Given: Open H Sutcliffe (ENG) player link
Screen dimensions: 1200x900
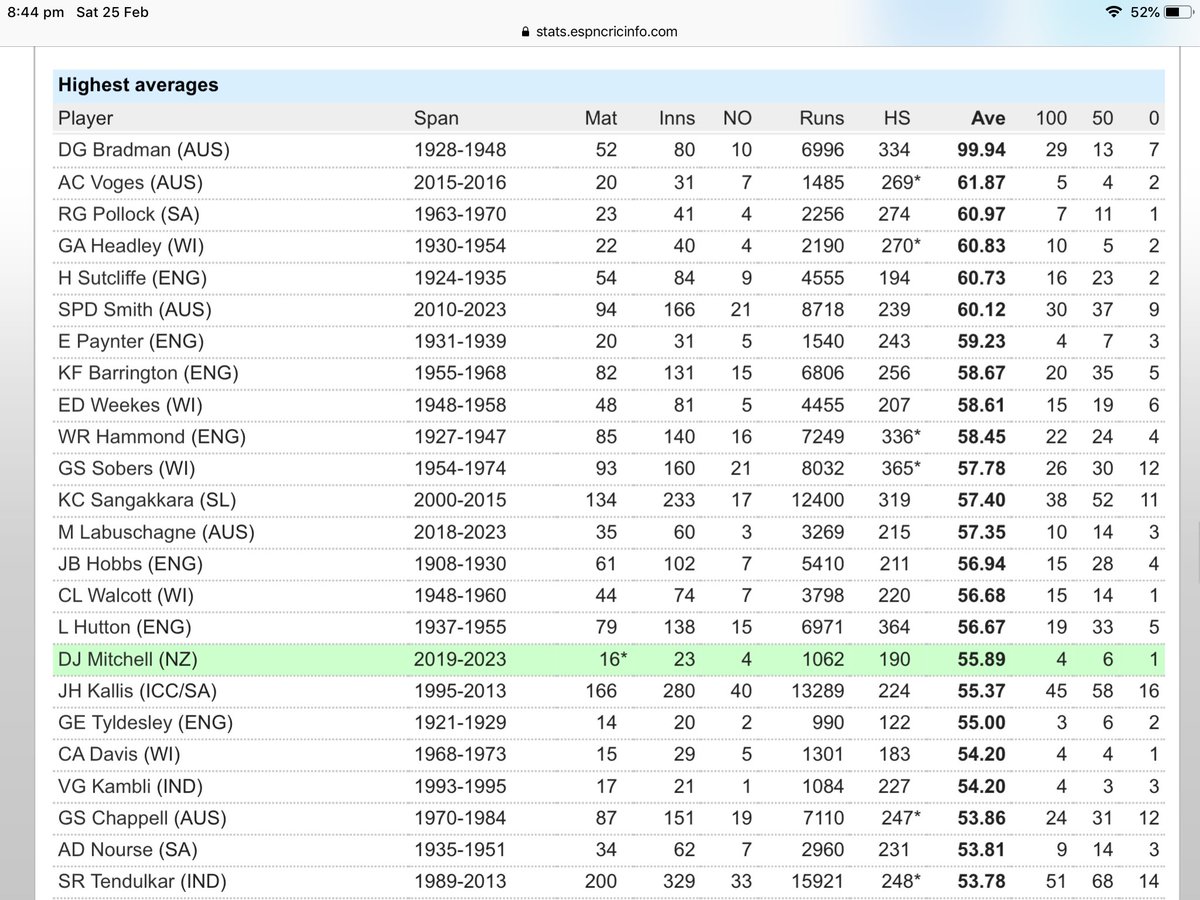Looking at the screenshot, I should click(x=132, y=277).
